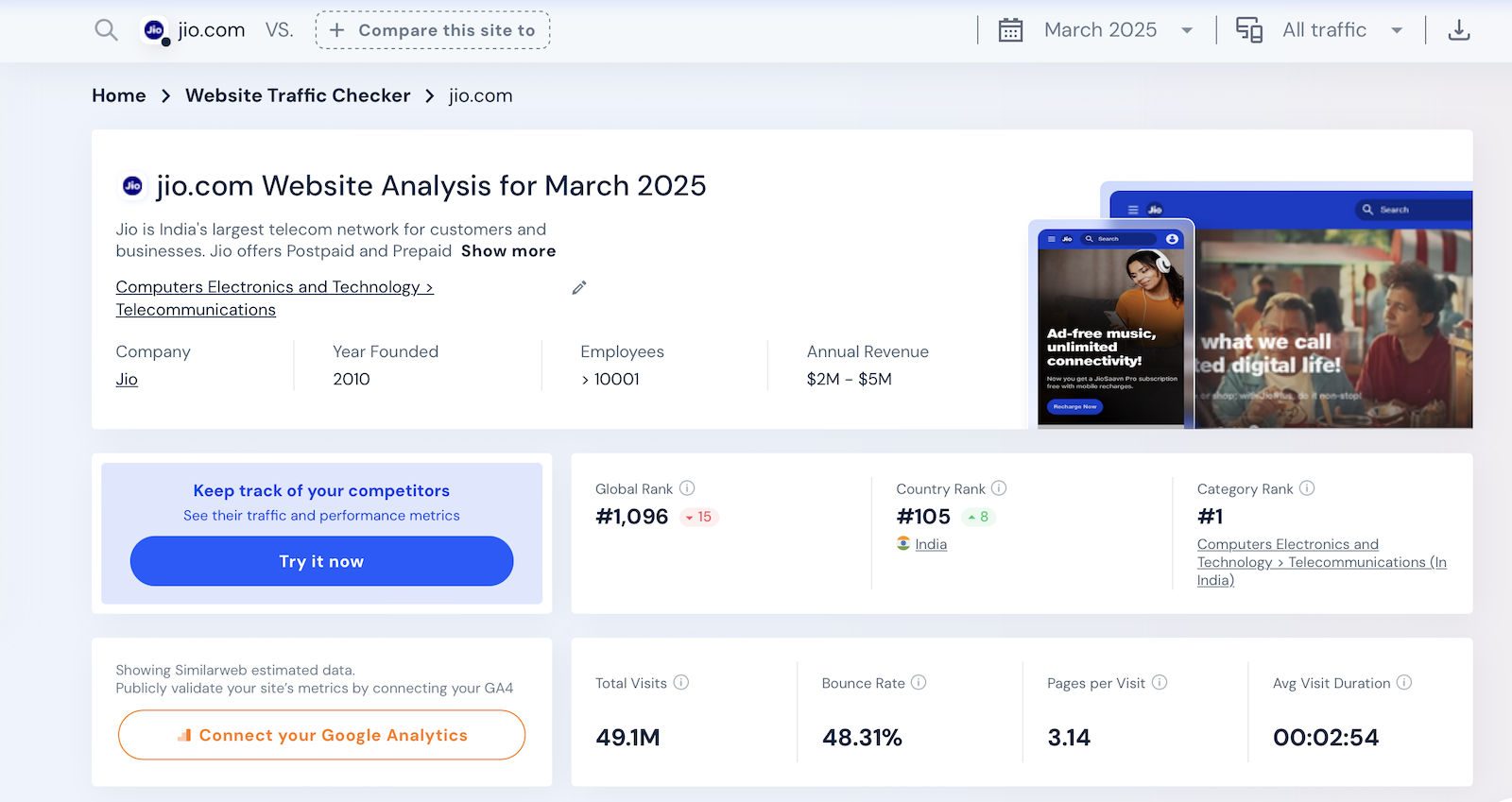
Task: Click the Category Rank info icon
Action: tap(1307, 488)
